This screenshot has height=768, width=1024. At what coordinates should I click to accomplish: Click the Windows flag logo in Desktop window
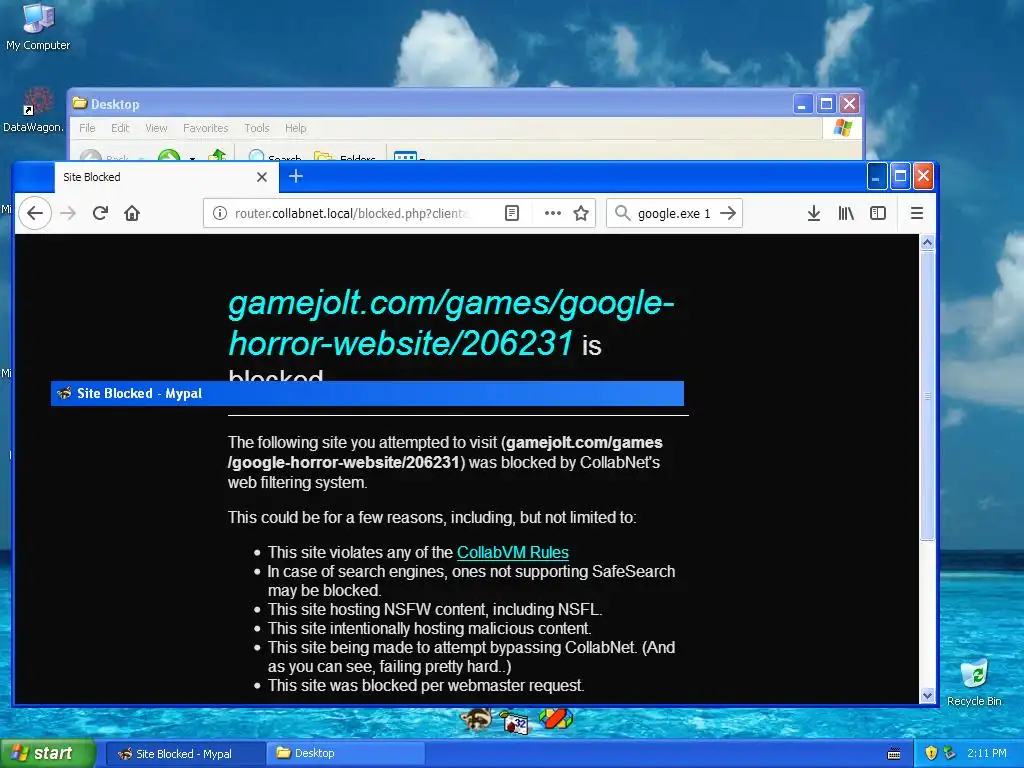pos(842,128)
